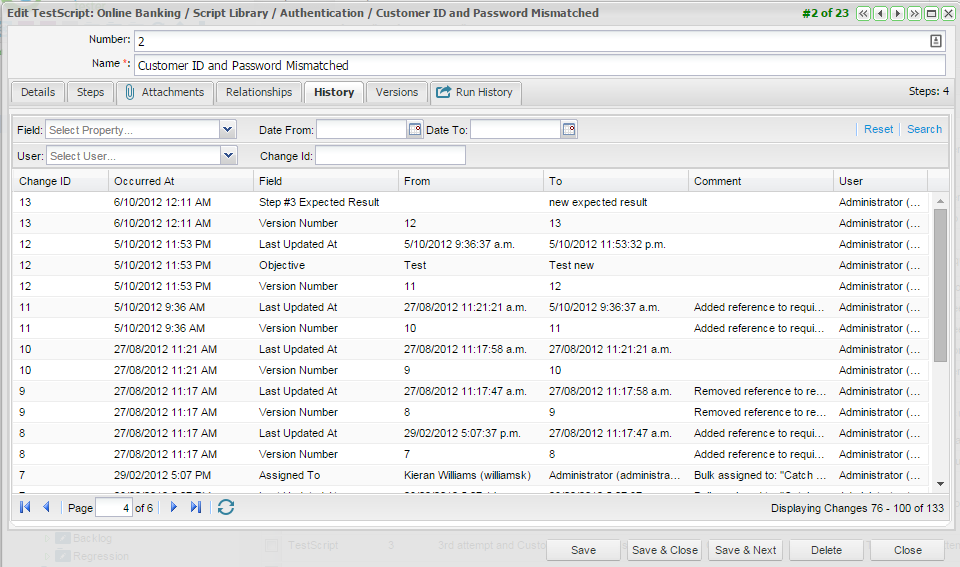
Task: Go to next page of history changes
Action: coord(174,508)
